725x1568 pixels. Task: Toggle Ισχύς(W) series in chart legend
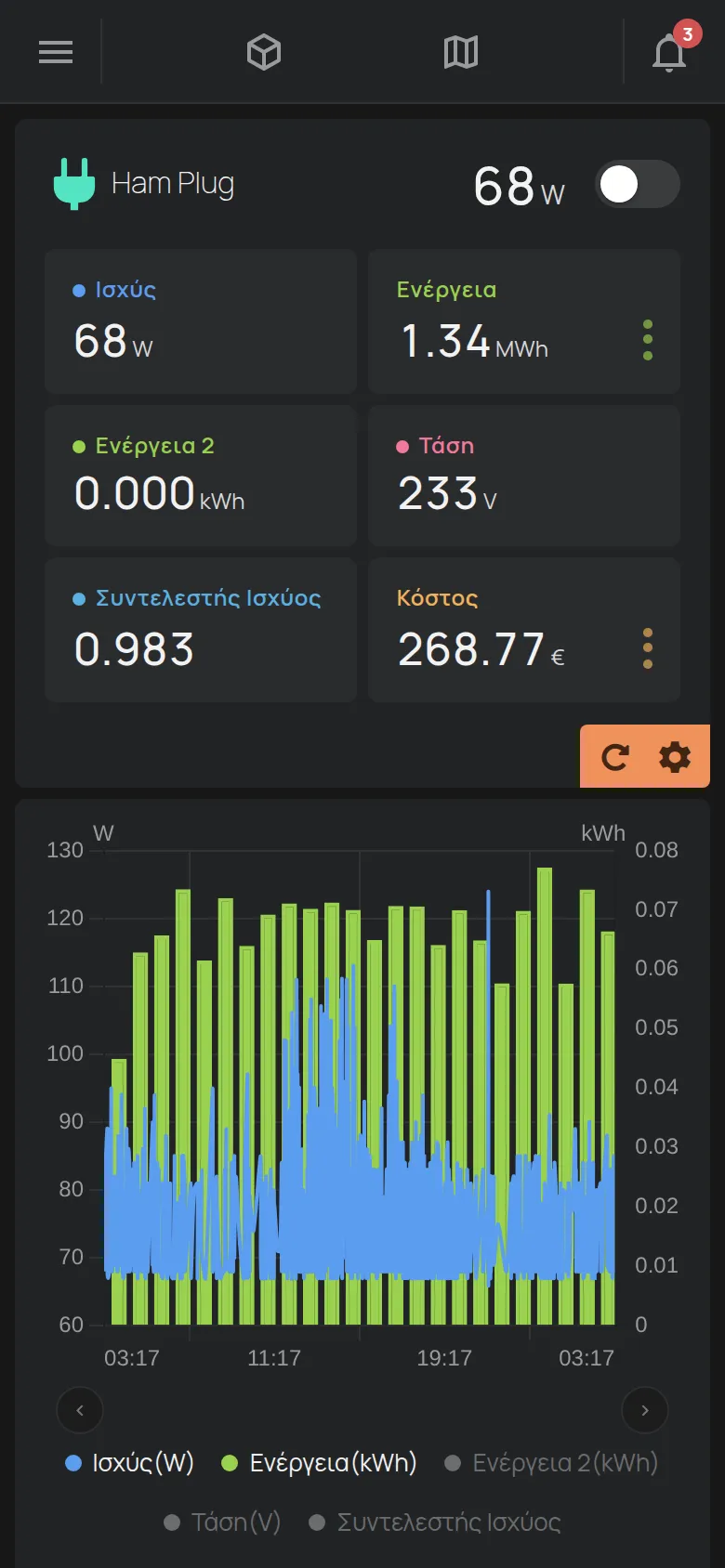pos(129,1463)
